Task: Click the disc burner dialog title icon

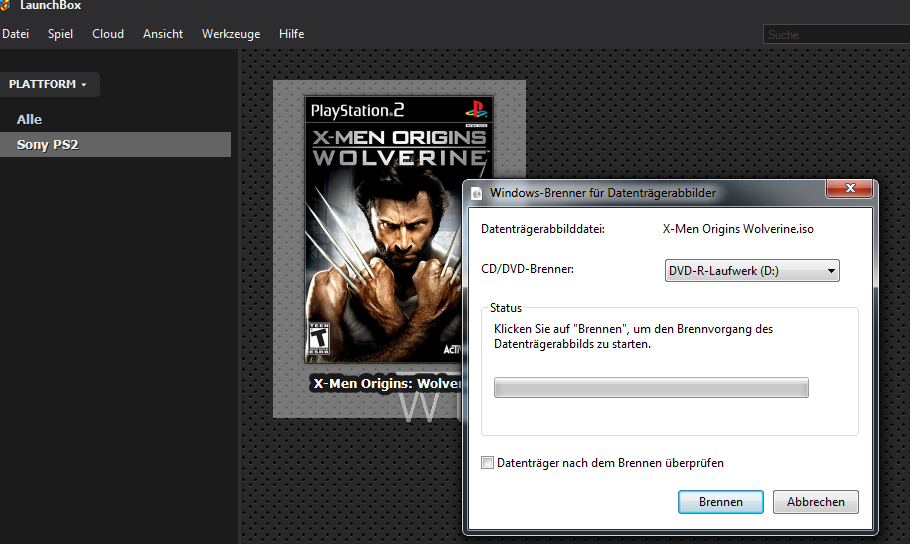Action: point(476,193)
